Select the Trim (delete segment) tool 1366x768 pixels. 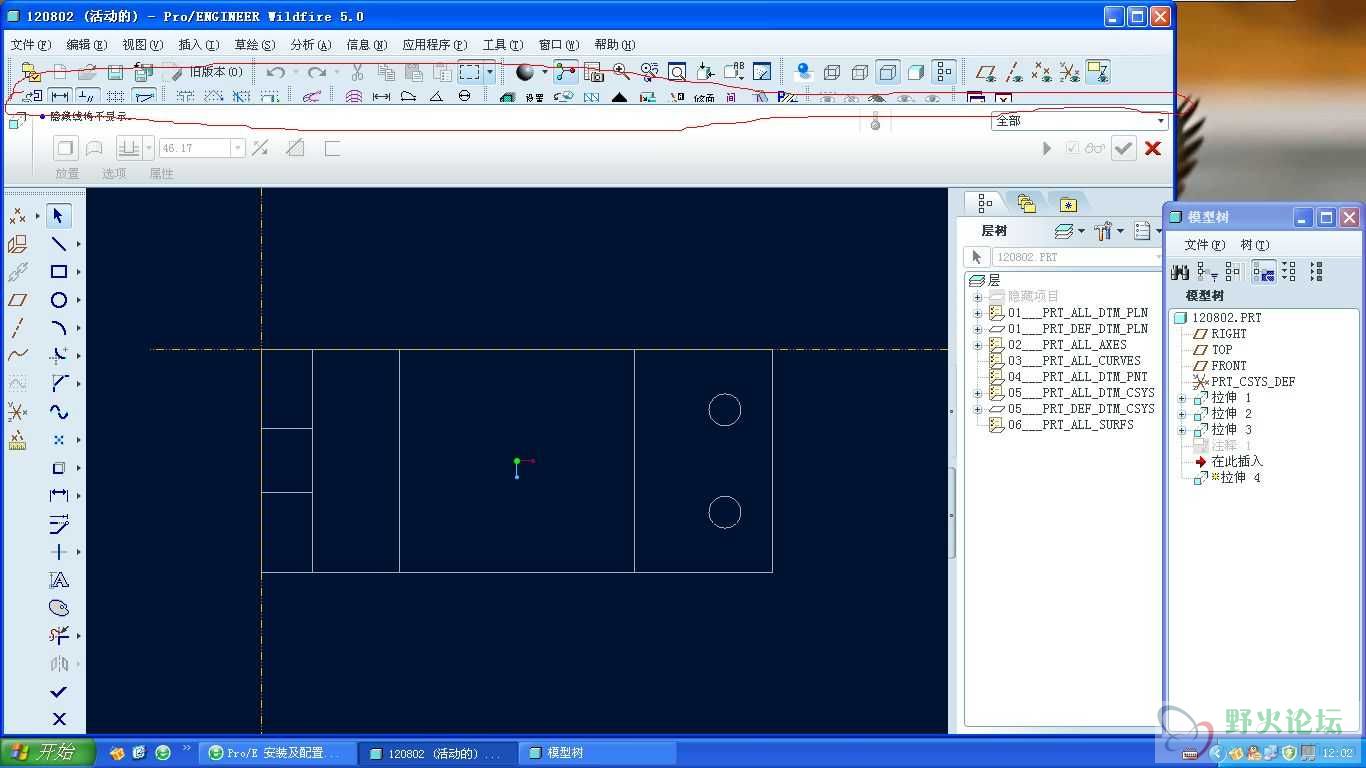tap(59, 636)
